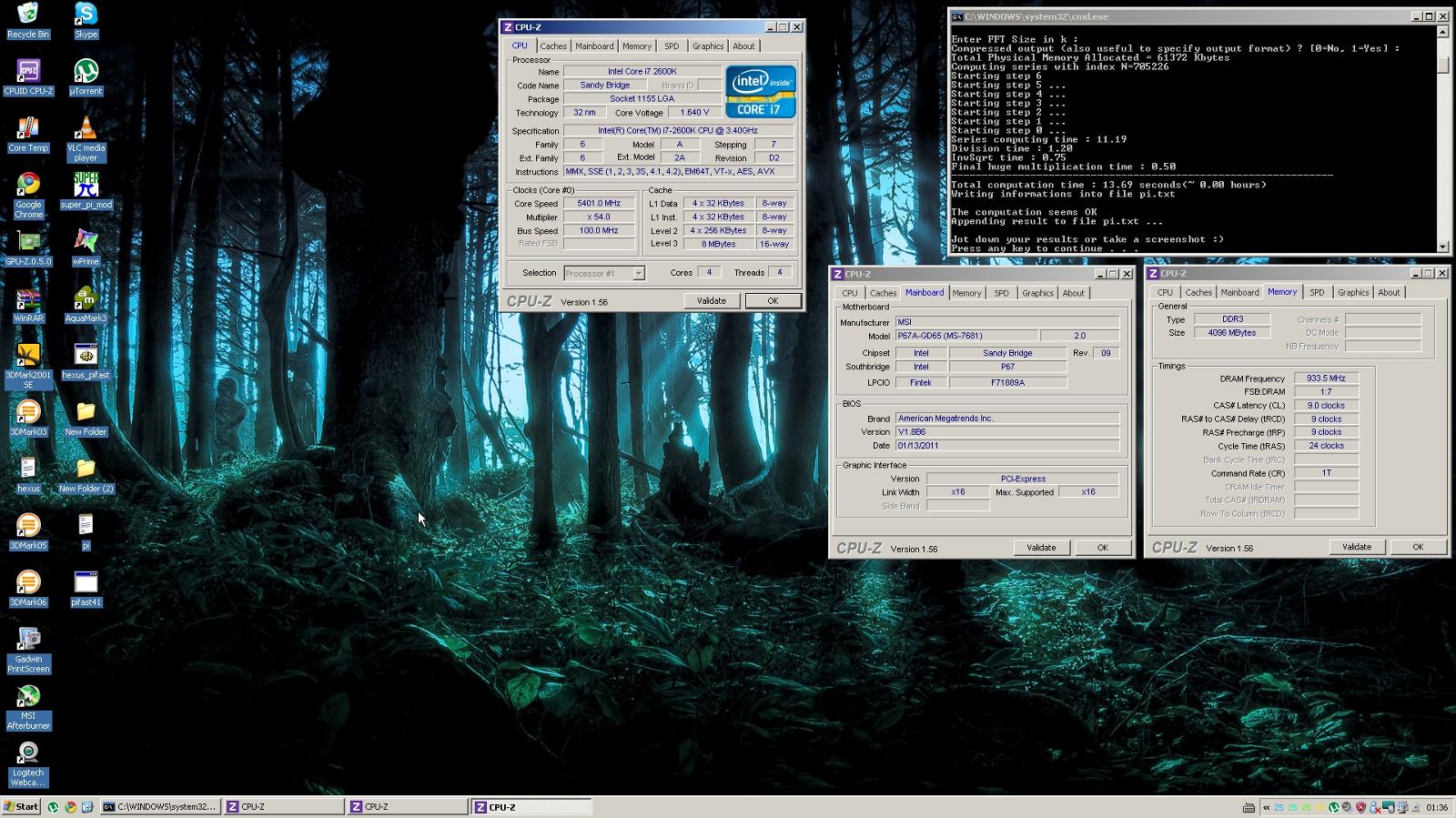
Task: Launch AquaMark3 from the desktop
Action: point(86,304)
